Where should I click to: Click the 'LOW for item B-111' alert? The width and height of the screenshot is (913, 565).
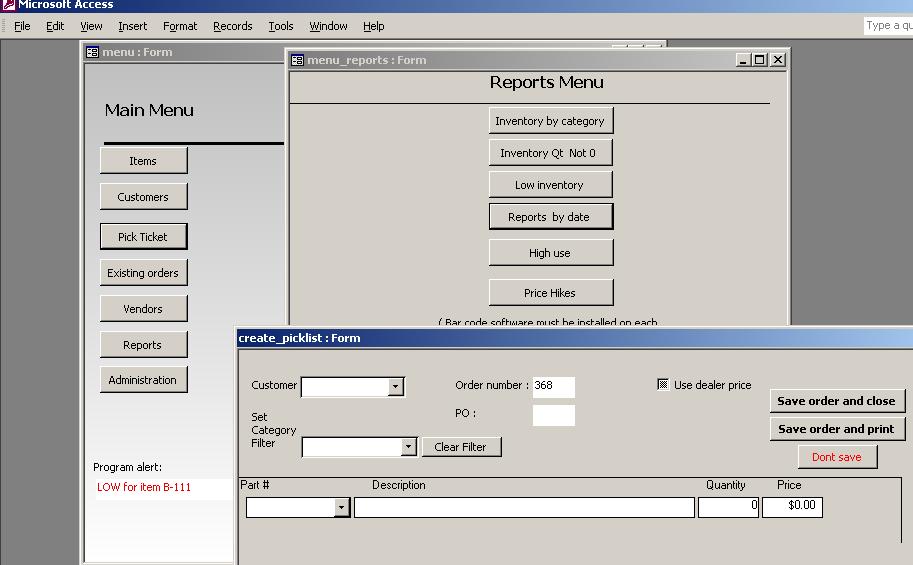click(x=144, y=488)
